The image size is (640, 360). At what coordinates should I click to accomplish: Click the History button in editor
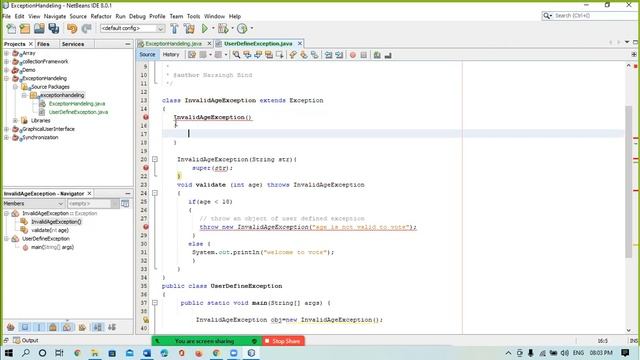(x=171, y=55)
